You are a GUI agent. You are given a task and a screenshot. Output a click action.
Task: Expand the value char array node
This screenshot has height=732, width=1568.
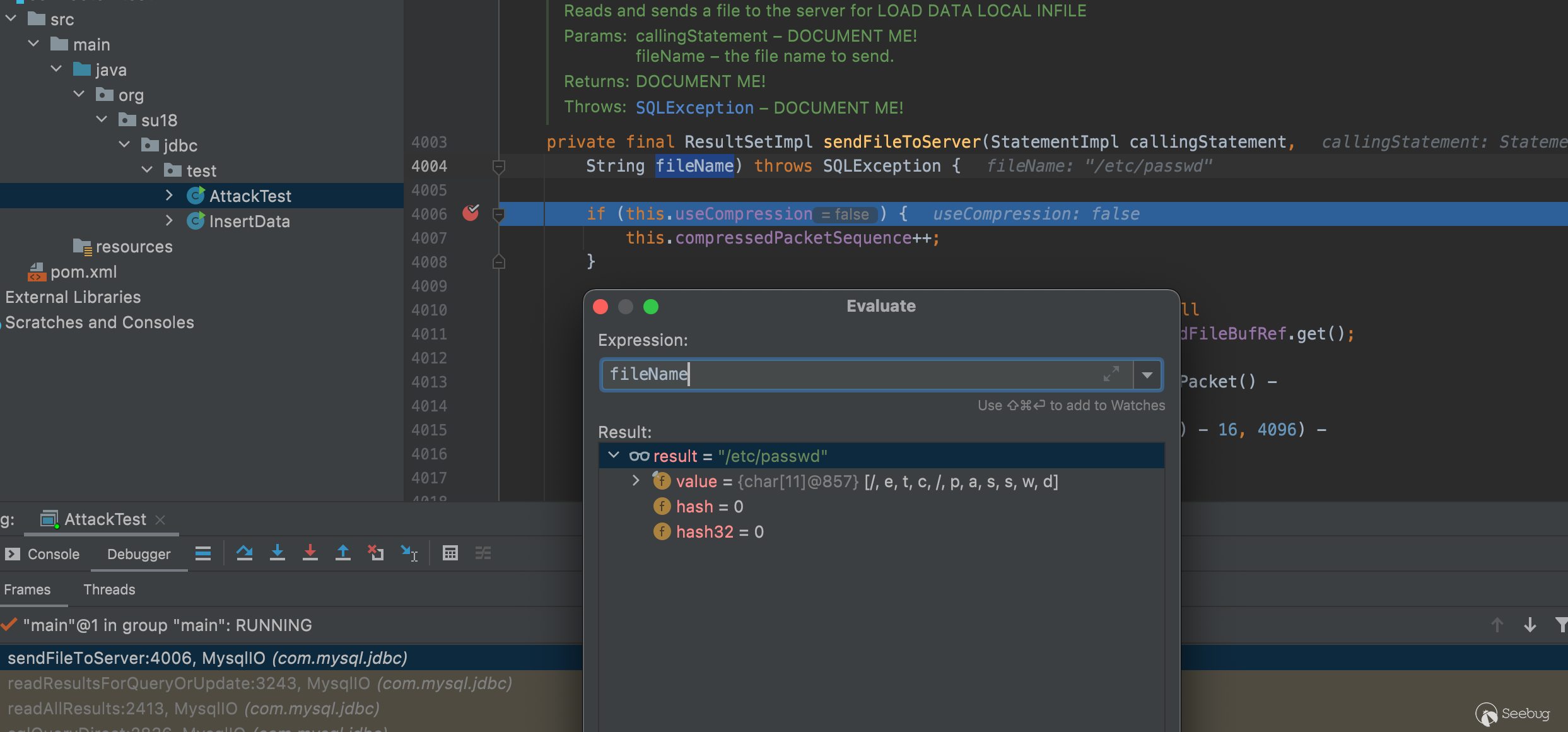636,481
